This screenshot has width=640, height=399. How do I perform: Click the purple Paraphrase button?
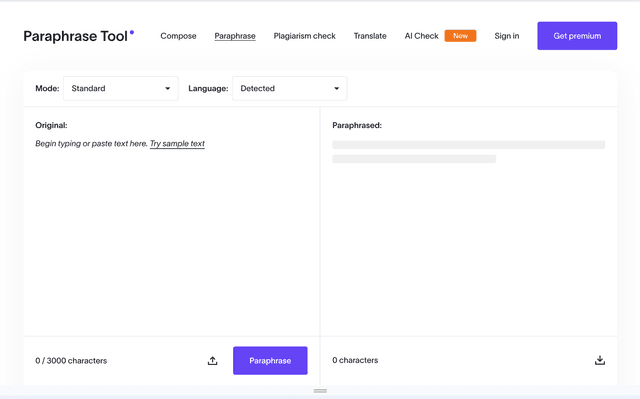(270, 361)
